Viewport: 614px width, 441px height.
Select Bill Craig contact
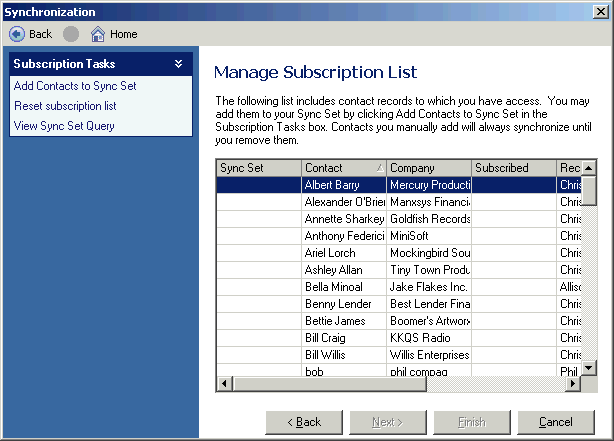click(344, 338)
